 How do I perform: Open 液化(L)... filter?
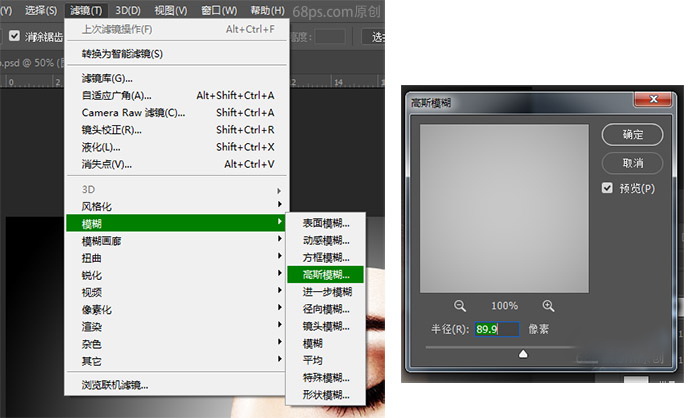point(177,147)
